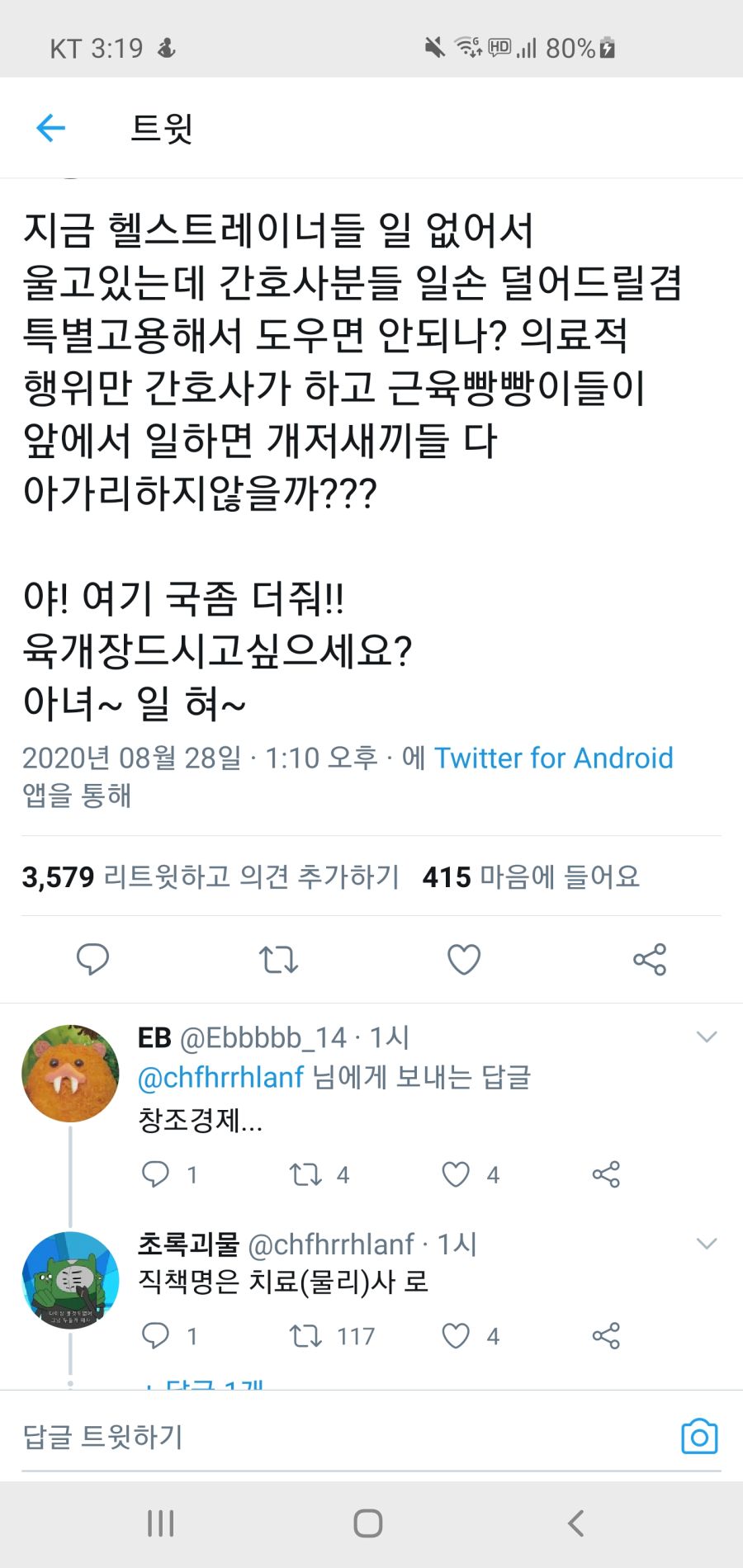Viewport: 743px width, 1568px height.
Task: Share the main tweet via the share icon
Action: click(650, 959)
